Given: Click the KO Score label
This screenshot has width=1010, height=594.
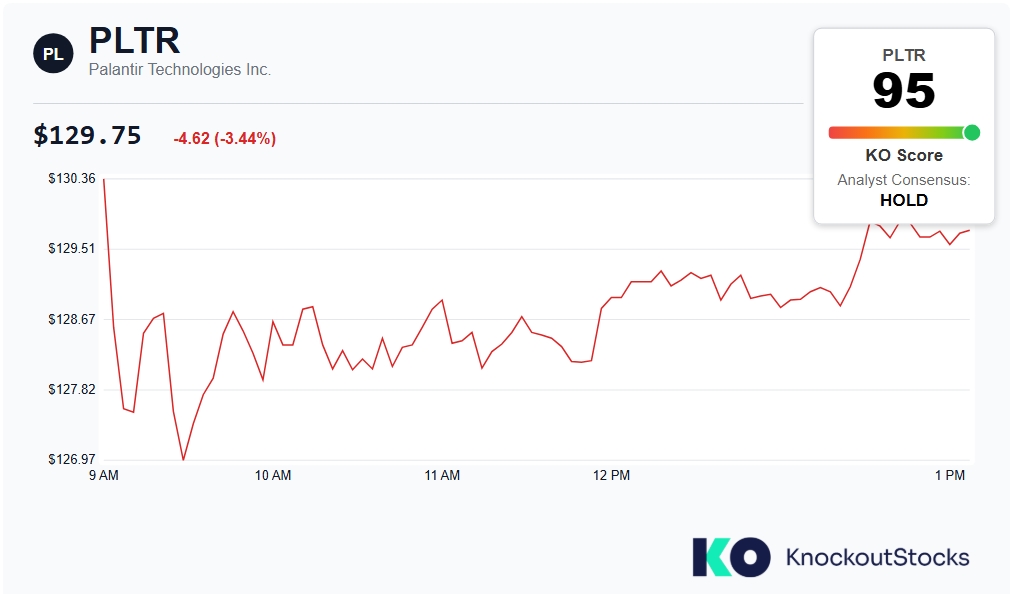Looking at the screenshot, I should tap(904, 155).
